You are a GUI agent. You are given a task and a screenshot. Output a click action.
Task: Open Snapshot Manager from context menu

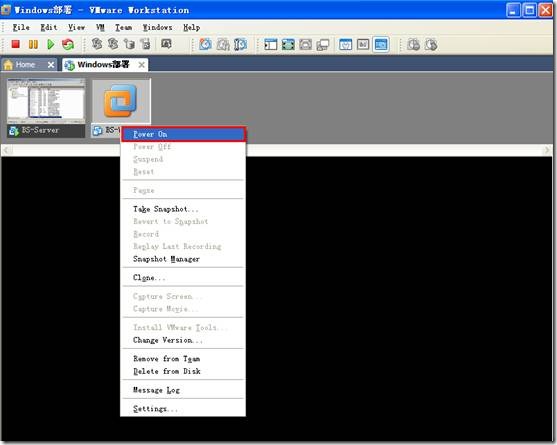click(x=183, y=259)
